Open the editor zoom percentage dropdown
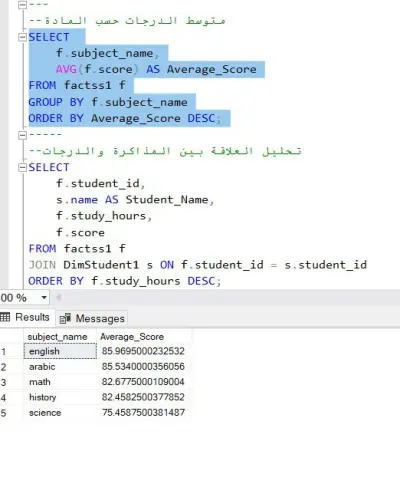This screenshot has width=400, height=484. [x=44, y=297]
